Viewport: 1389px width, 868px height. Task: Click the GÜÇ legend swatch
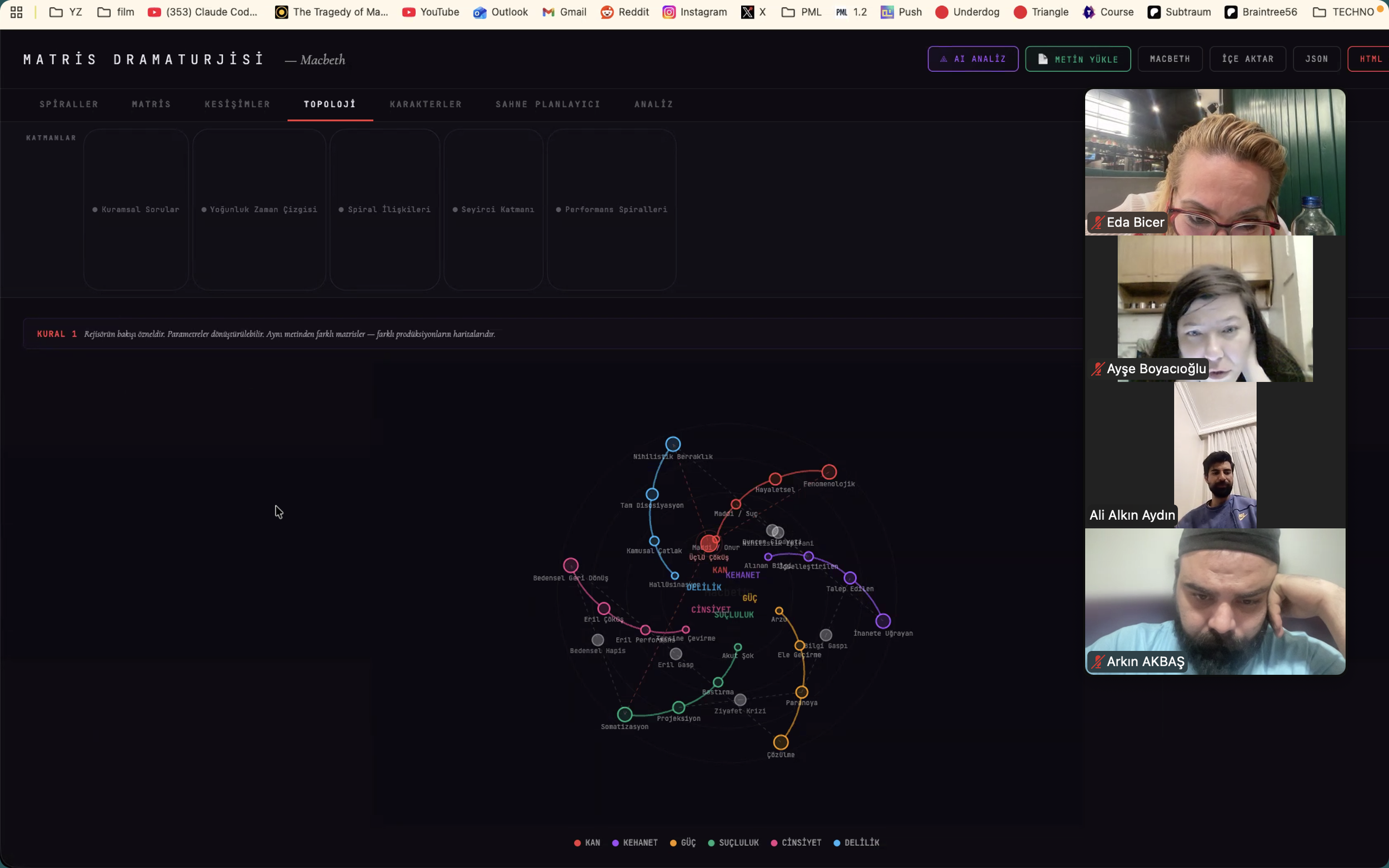(673, 843)
